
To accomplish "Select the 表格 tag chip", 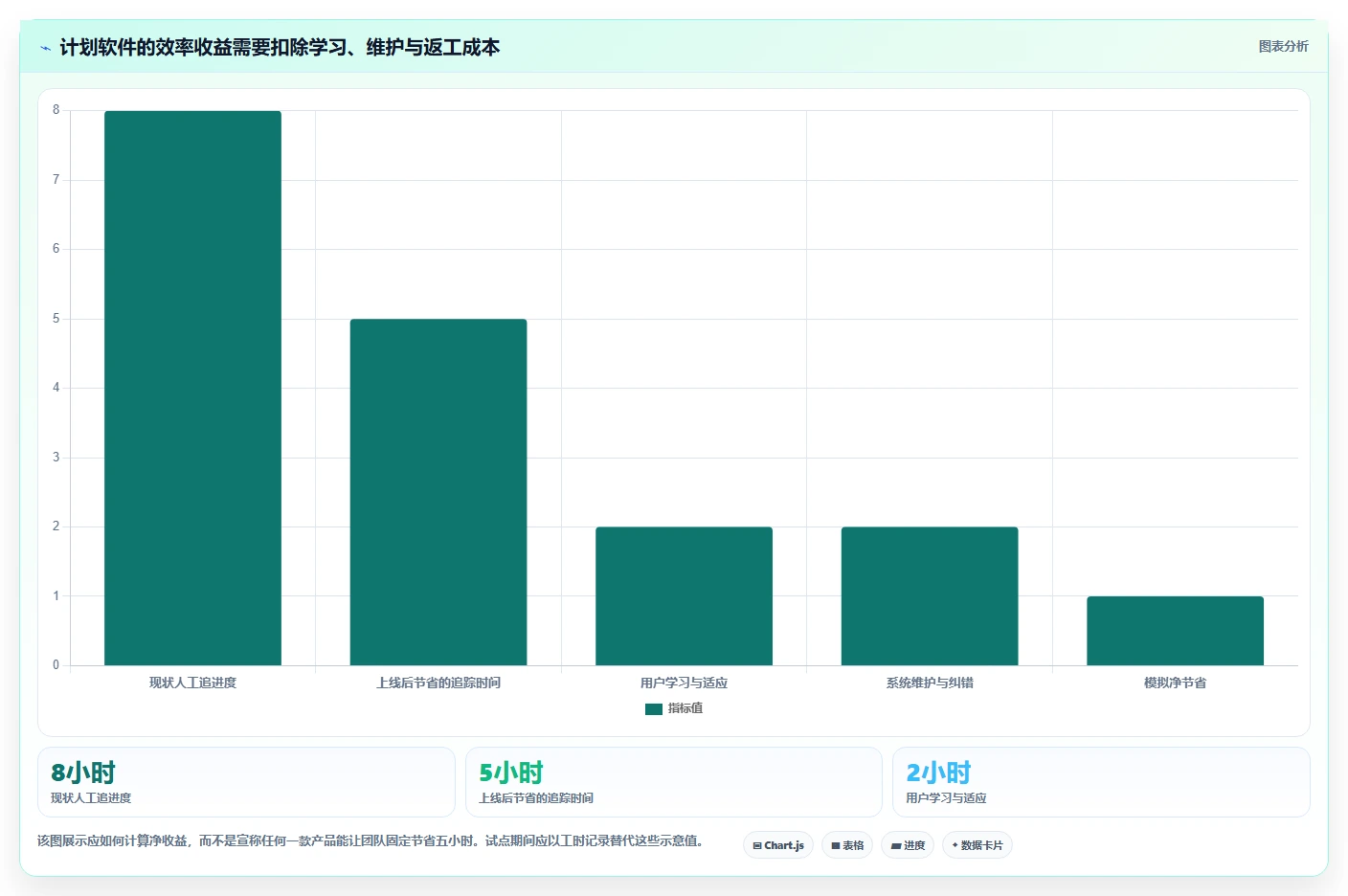I will (847, 845).
